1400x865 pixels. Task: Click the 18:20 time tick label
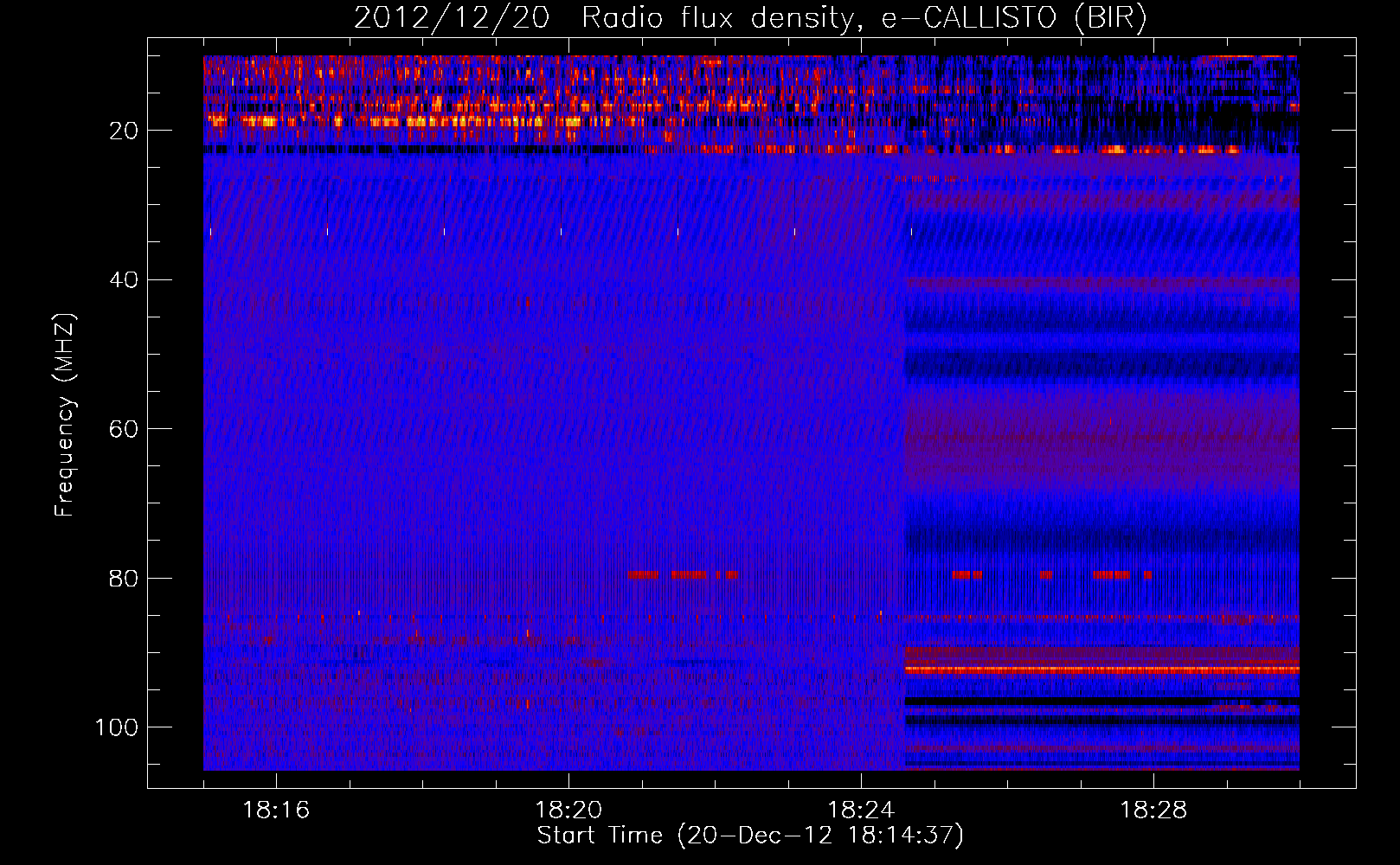click(568, 811)
